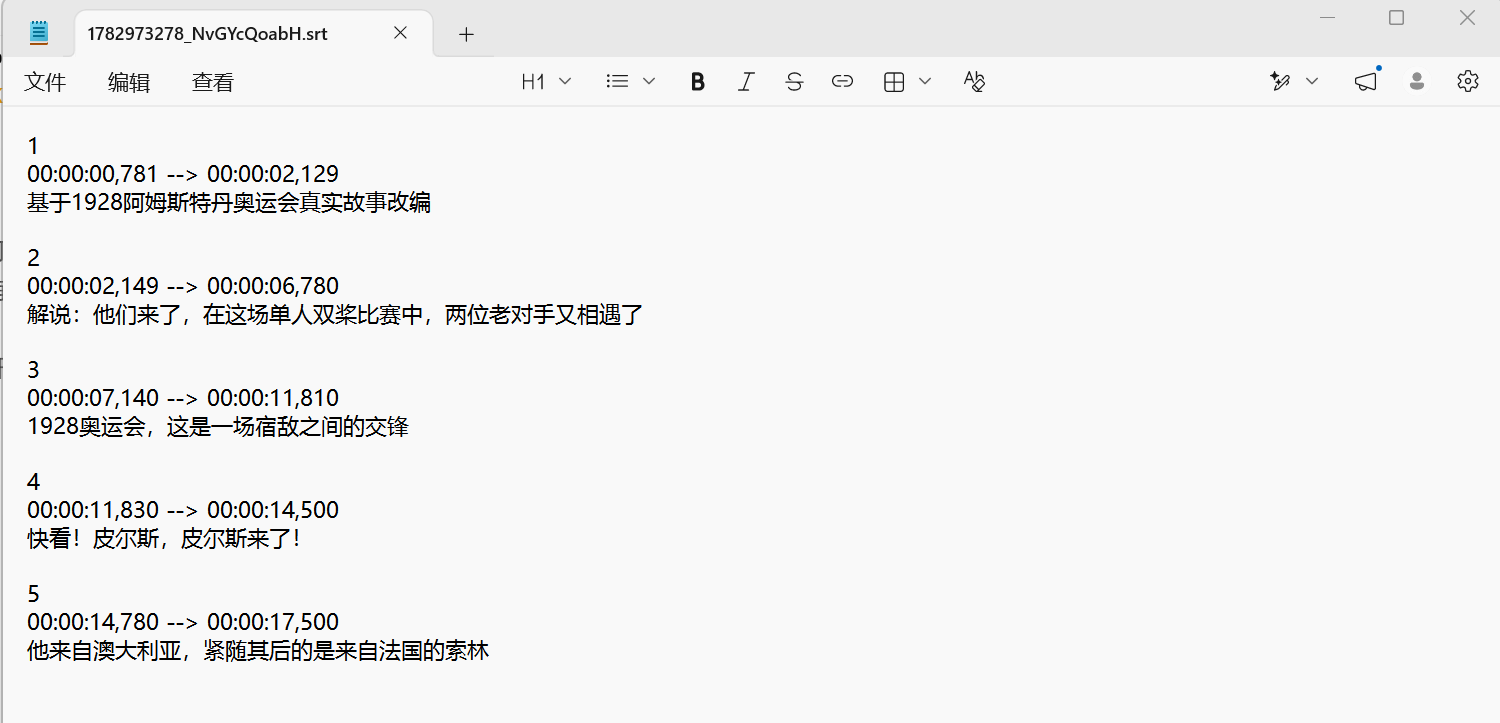Click subtitle index number 3
The image size is (1500, 723).
coord(33,370)
